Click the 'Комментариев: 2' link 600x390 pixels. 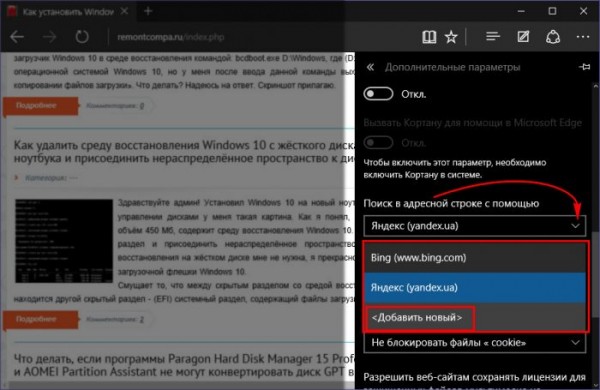tap(115, 319)
